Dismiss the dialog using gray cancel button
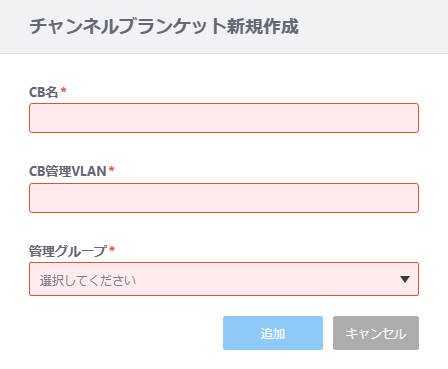Viewport: 448px width, 369px height. pyautogui.click(x=376, y=333)
